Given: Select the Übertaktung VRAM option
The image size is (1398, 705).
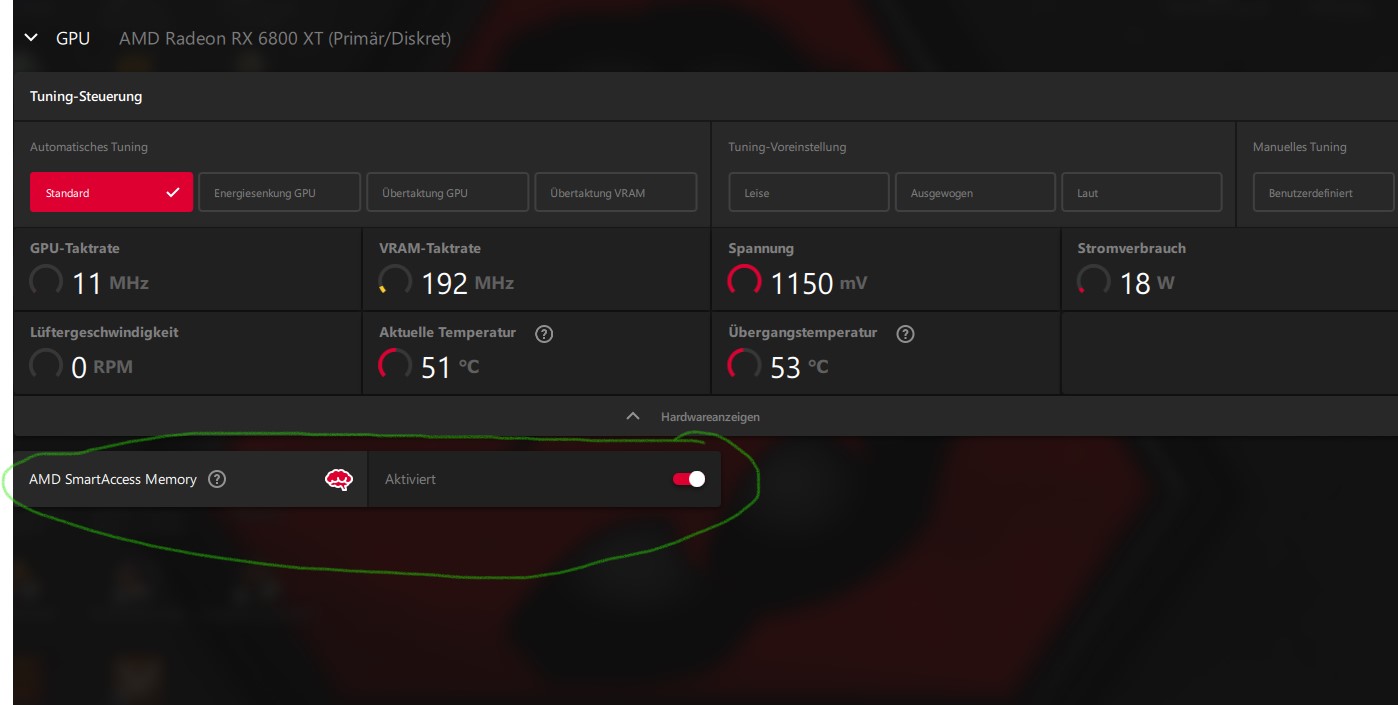Looking at the screenshot, I should (x=616, y=192).
